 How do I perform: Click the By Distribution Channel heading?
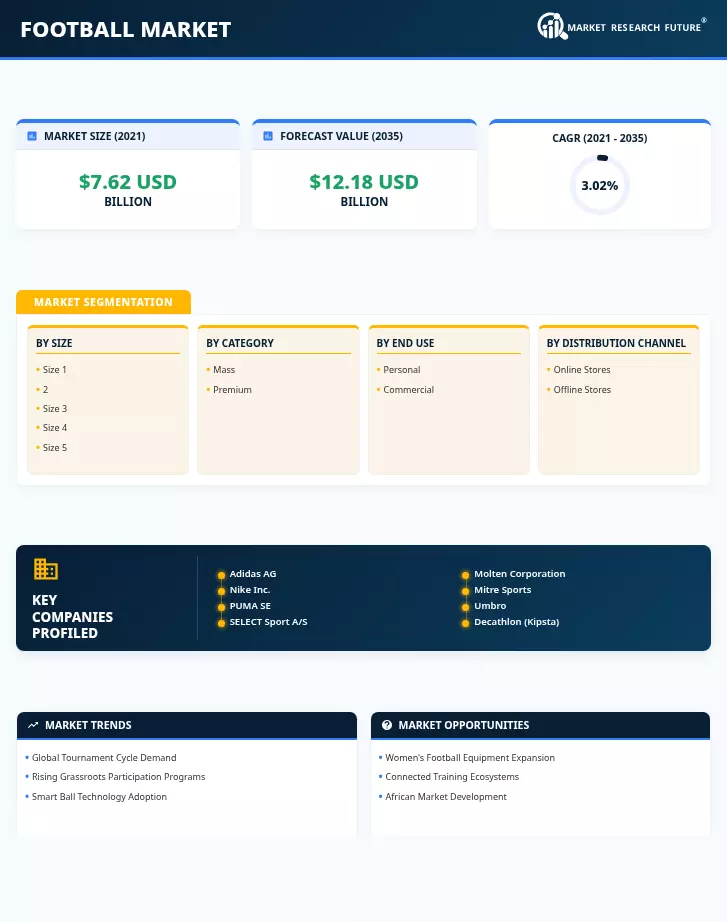[x=616, y=343]
